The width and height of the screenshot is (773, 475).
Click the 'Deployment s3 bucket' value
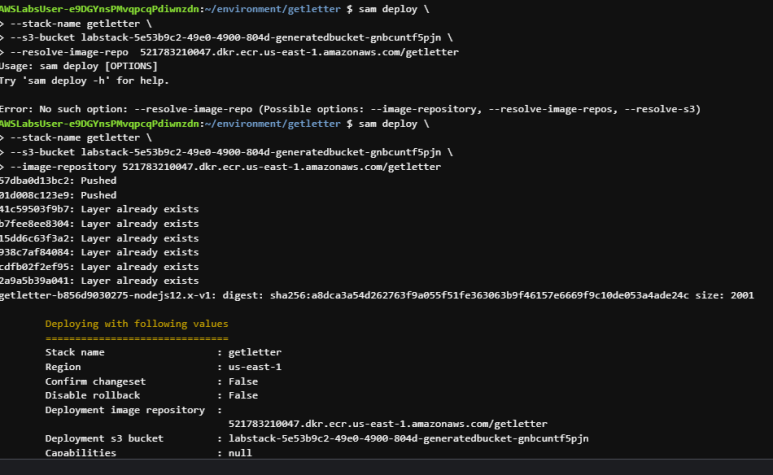(408, 439)
